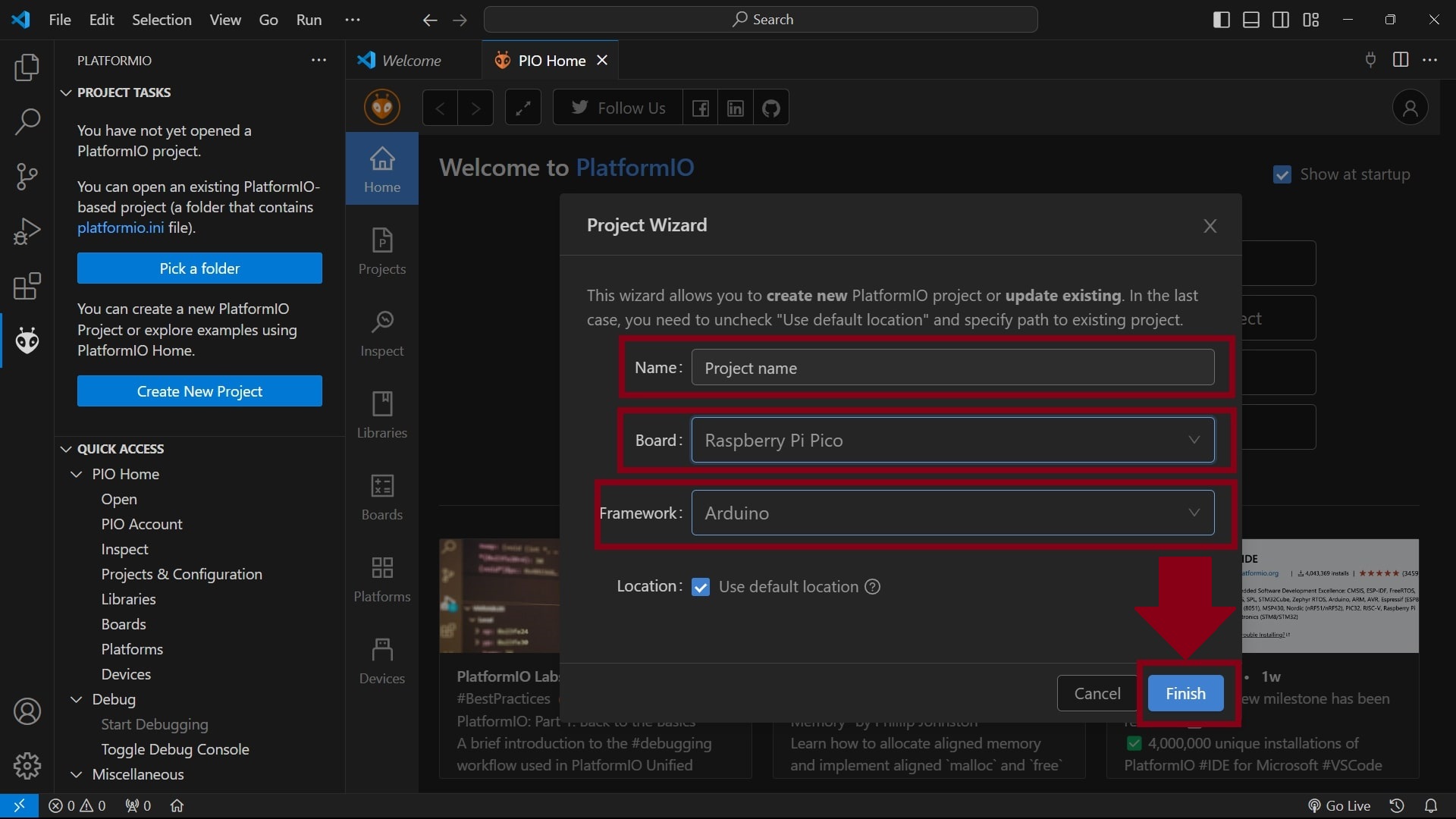Click the Finish button

click(x=1185, y=693)
